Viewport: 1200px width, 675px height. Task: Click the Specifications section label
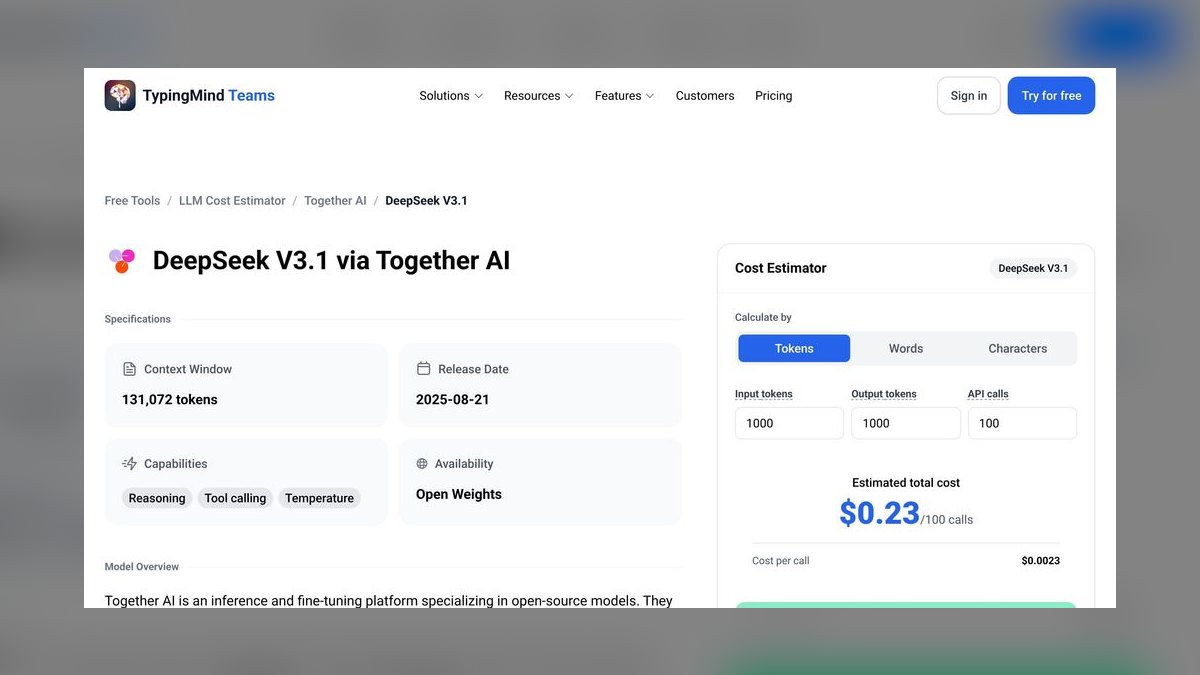point(138,319)
